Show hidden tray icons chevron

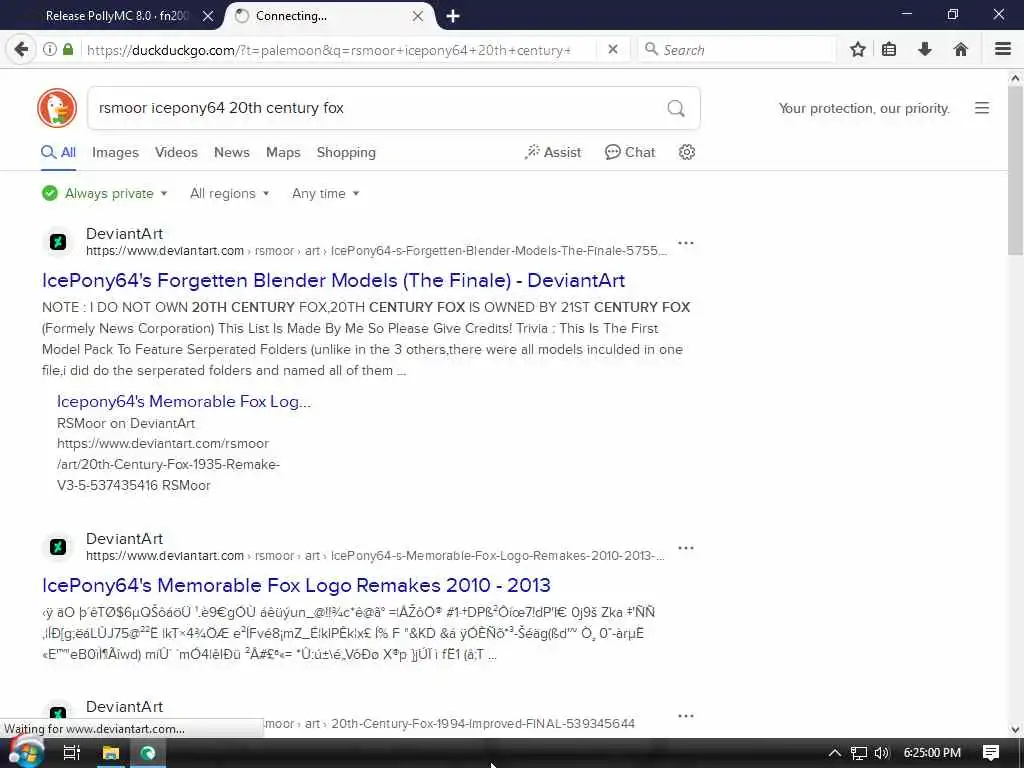(835, 753)
